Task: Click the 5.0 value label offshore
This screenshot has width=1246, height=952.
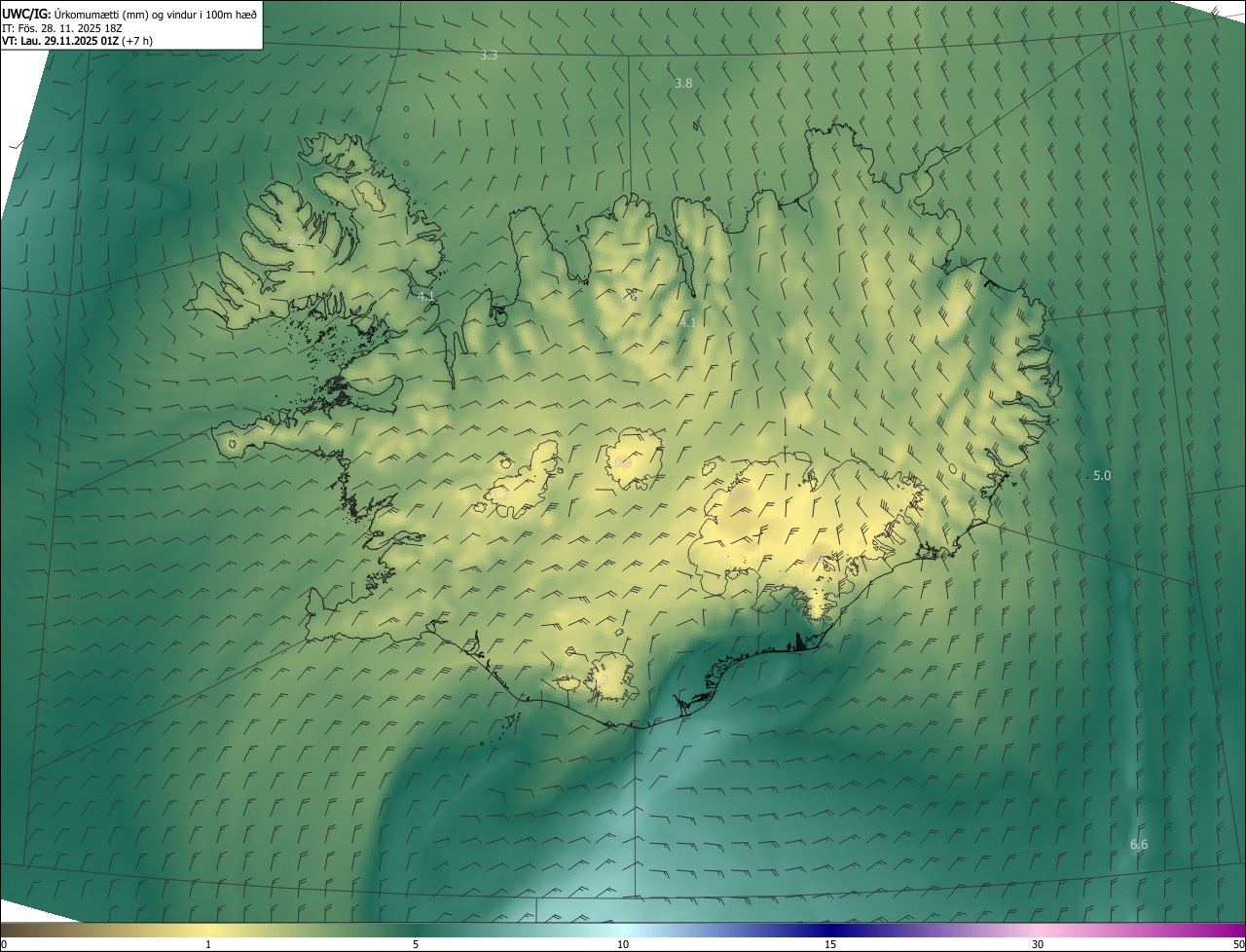Action: click(x=1102, y=476)
